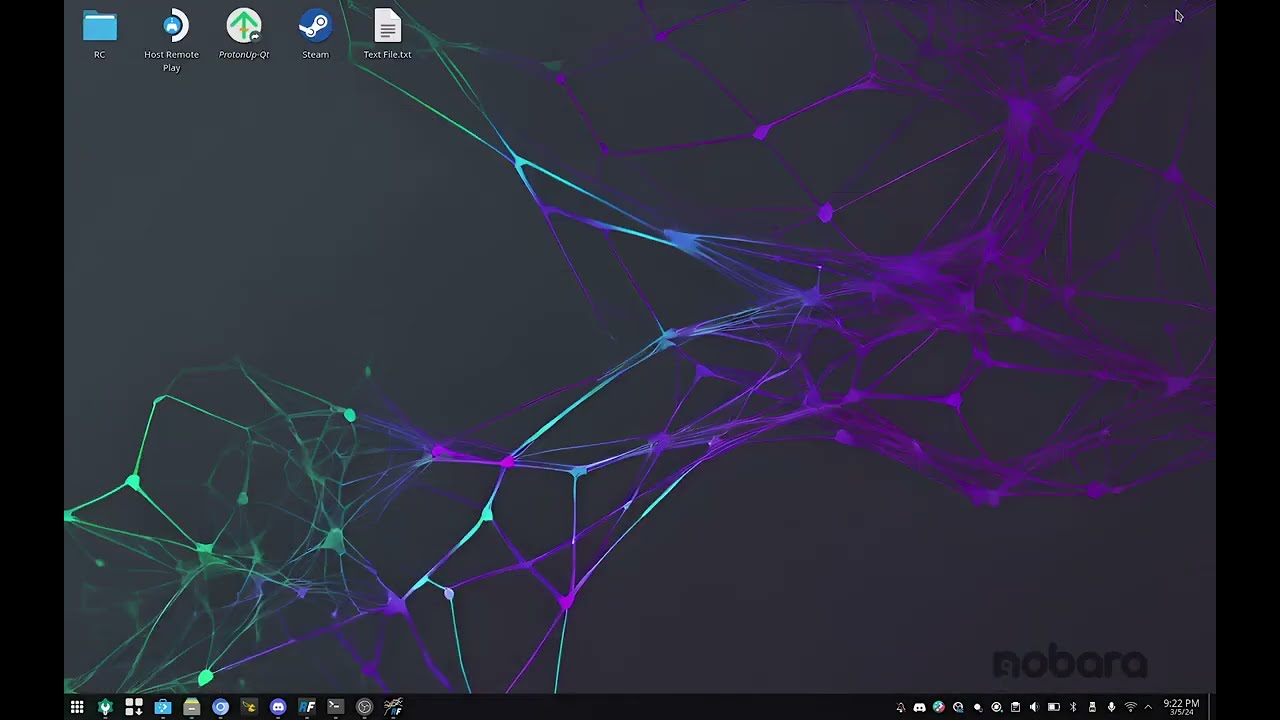Image resolution: width=1280 pixels, height=720 pixels.
Task: Open Wi-Fi networks in system tray
Action: click(1131, 707)
